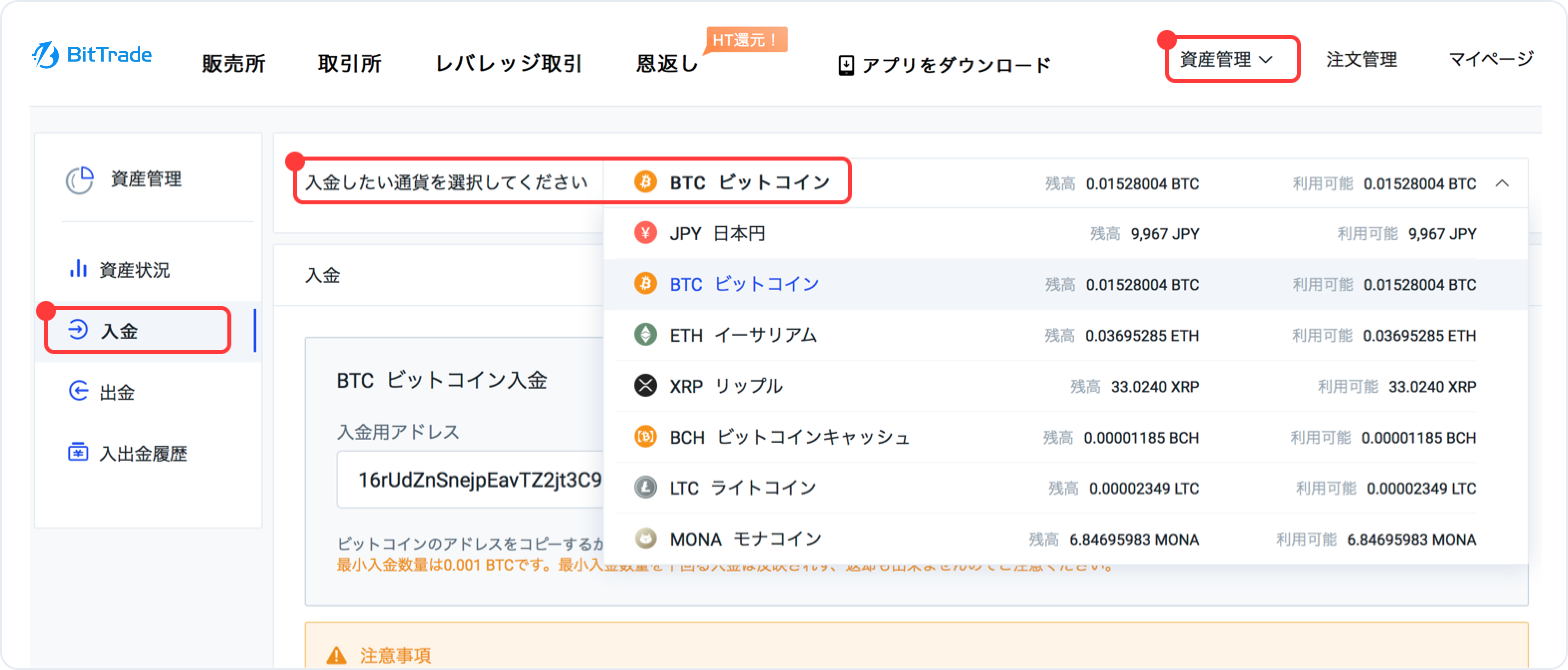The width and height of the screenshot is (1568, 670).
Task: Click the 注意事項 warning triangle icon
Action: click(x=336, y=655)
